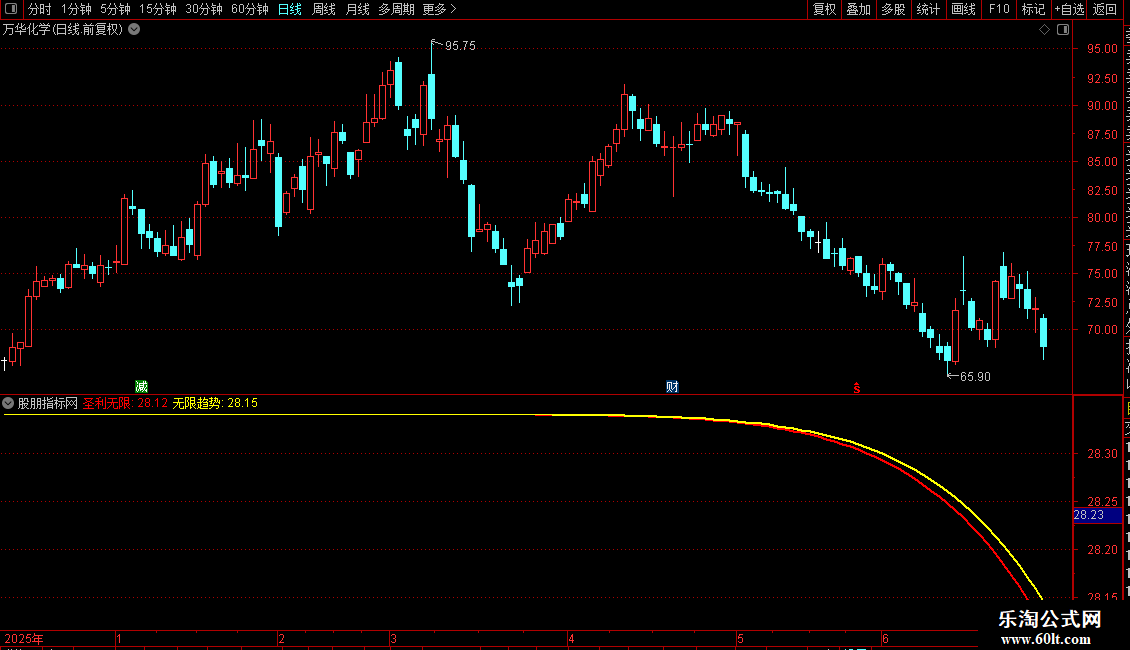Click the 股朋指标网 indicator name
This screenshot has width=1130, height=650.
pyautogui.click(x=48, y=404)
